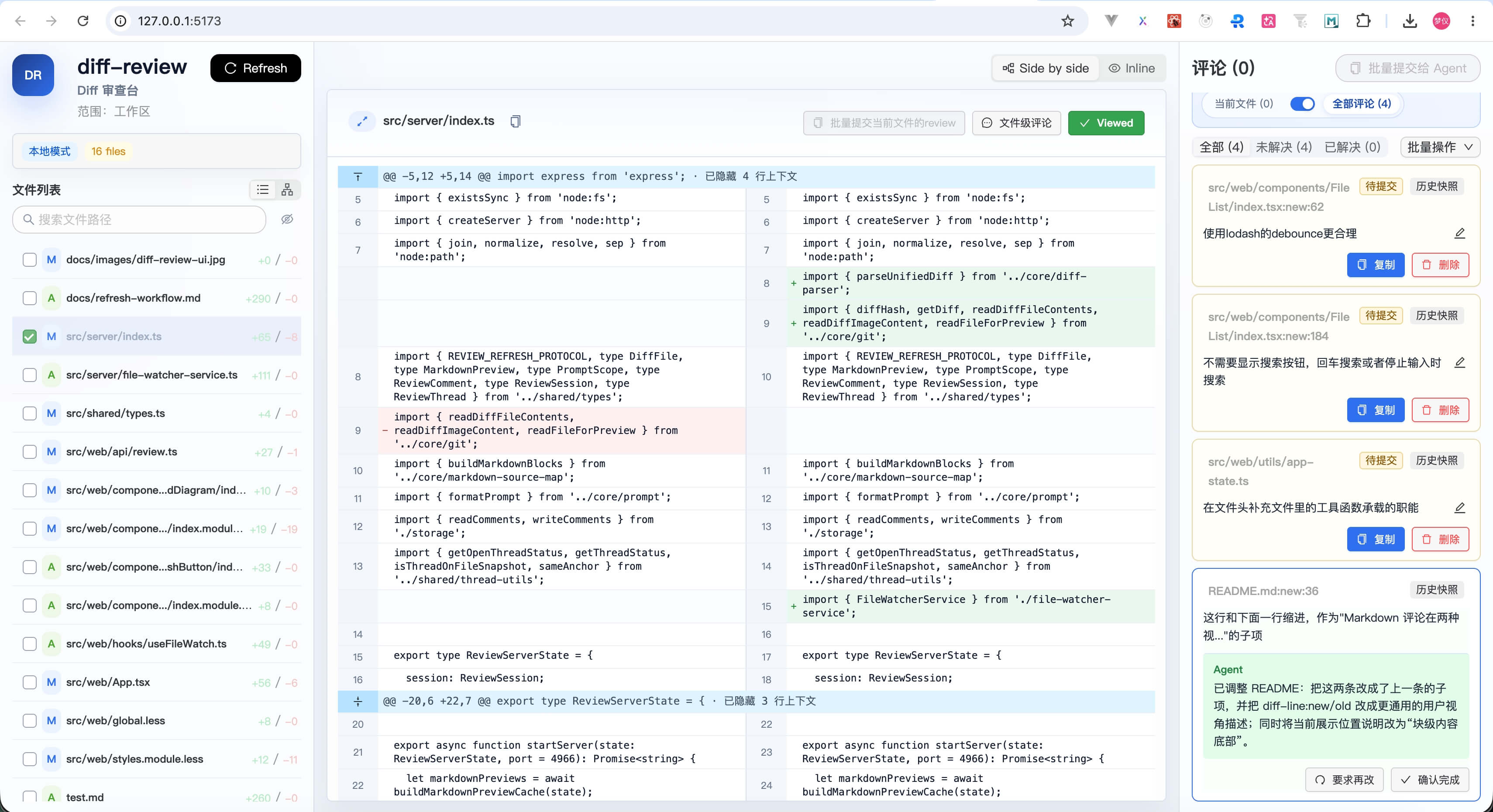Click the Refresh button

pos(255,69)
